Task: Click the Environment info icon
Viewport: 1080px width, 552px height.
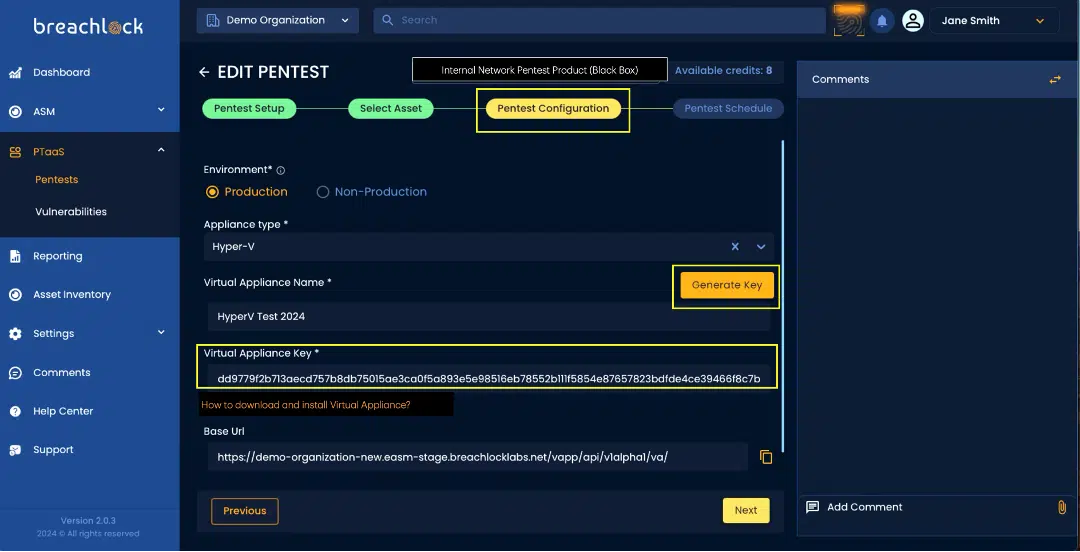Action: [x=280, y=170]
